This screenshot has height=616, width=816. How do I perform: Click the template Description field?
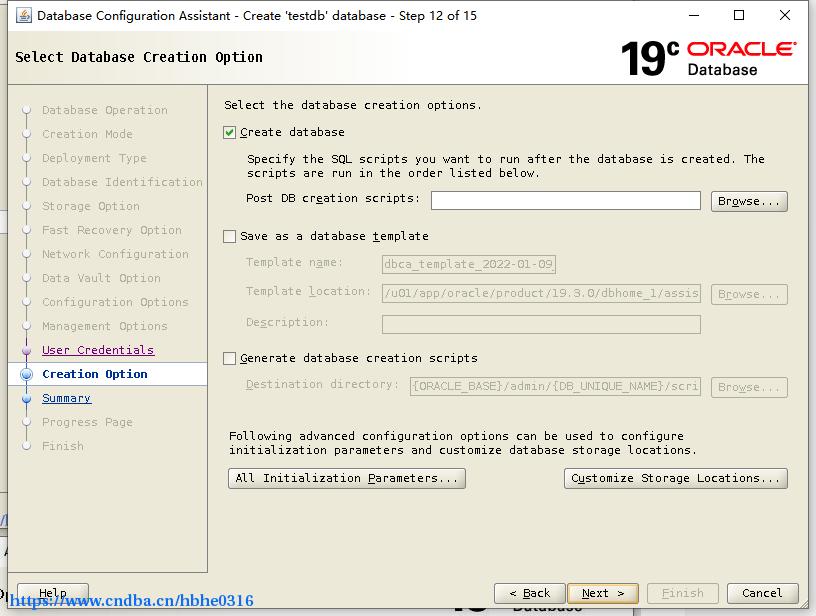pyautogui.click(x=541, y=324)
